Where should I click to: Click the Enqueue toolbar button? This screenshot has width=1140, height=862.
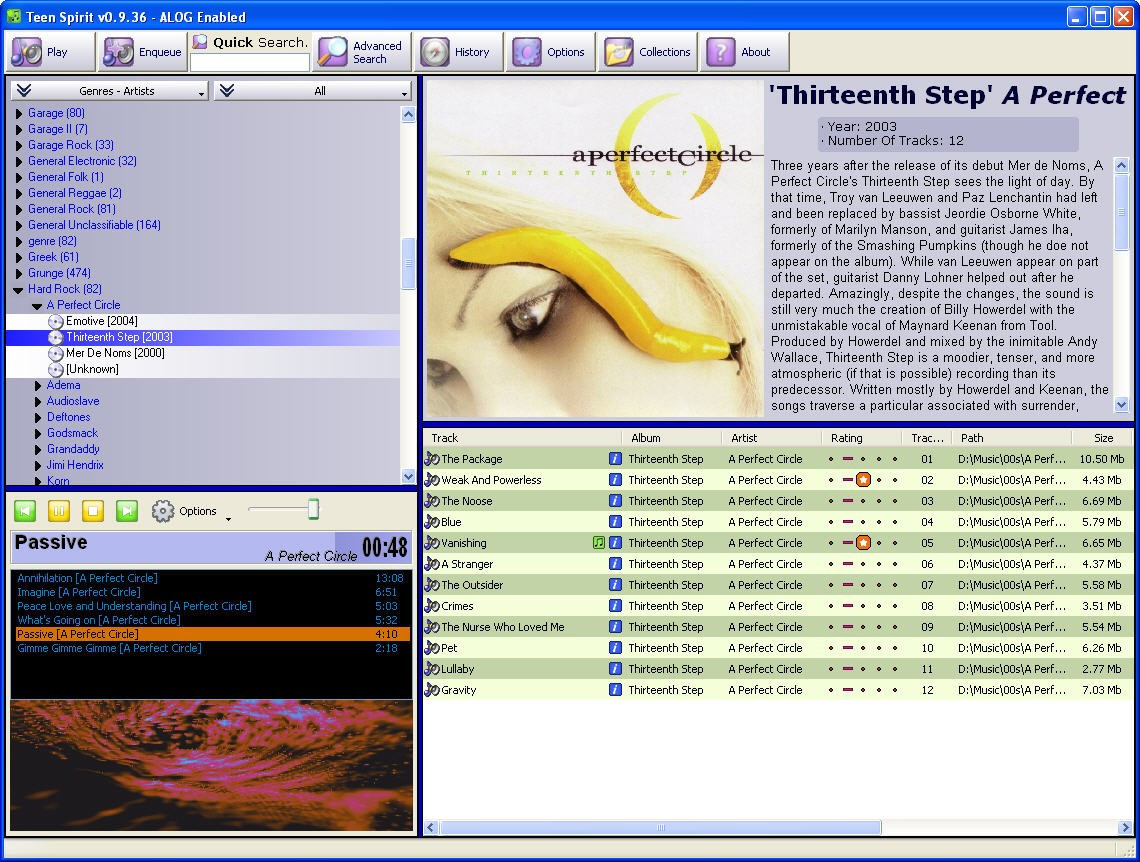(142, 52)
